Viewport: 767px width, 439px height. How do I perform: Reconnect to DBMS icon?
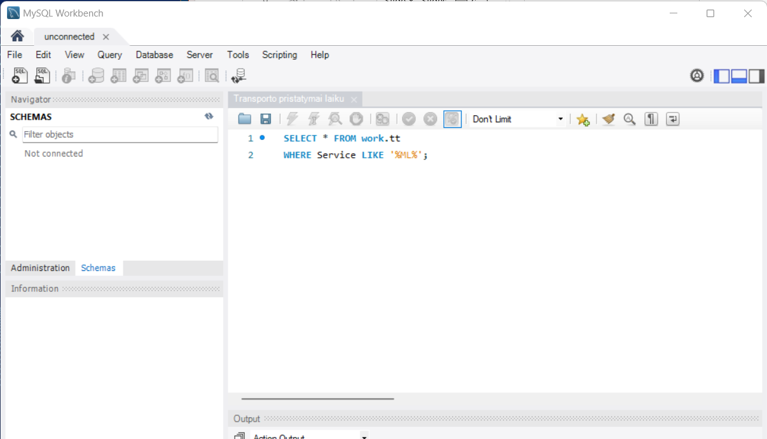click(x=239, y=76)
